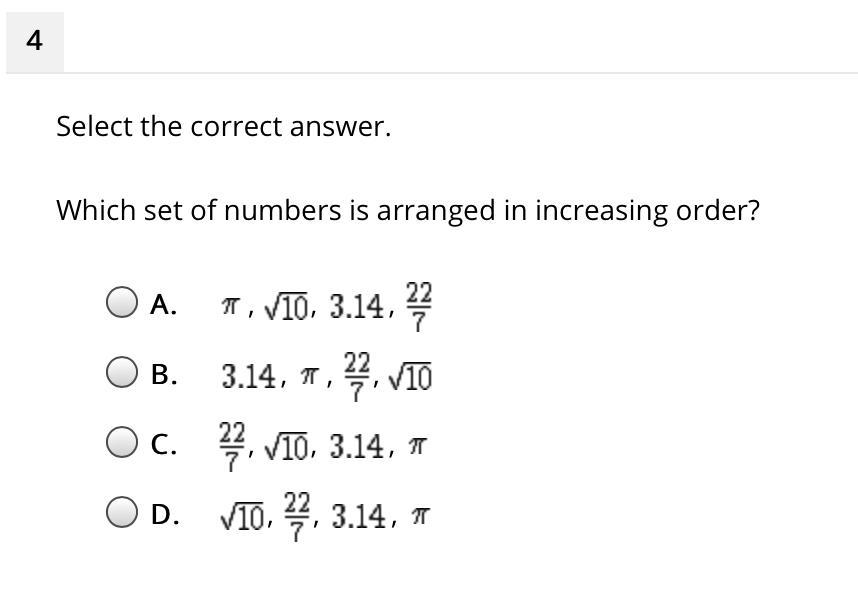858x610 pixels.
Task: Click the letter label A.
Action: click(x=163, y=304)
